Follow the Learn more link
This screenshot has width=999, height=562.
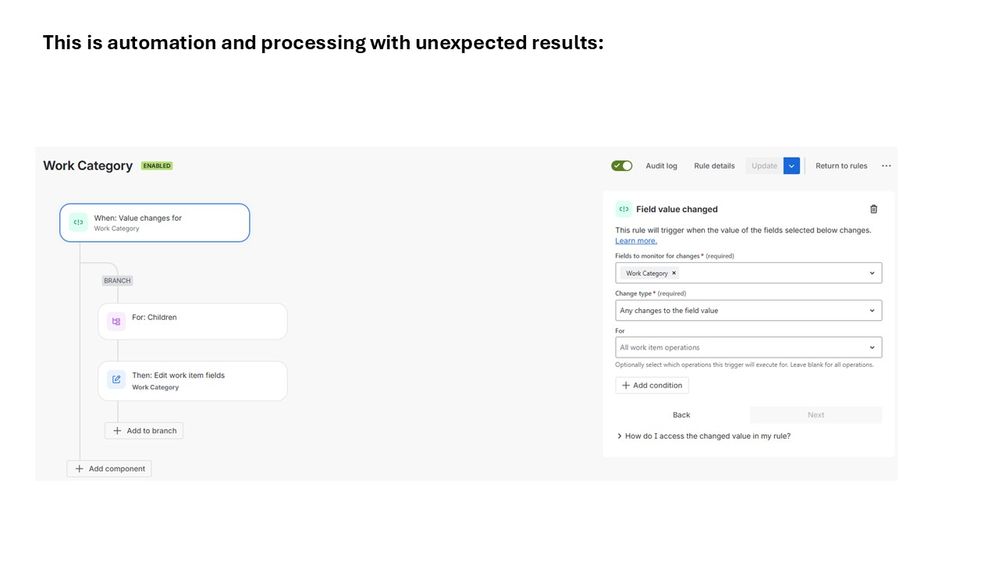pos(636,241)
